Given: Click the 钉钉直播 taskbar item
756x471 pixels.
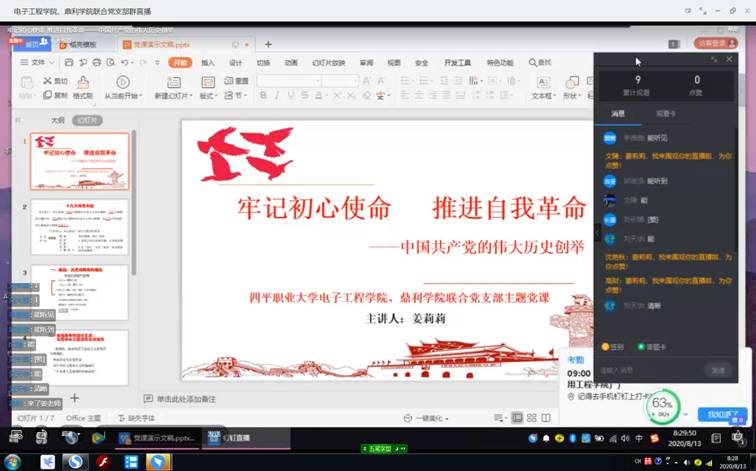Looking at the screenshot, I should [245, 438].
